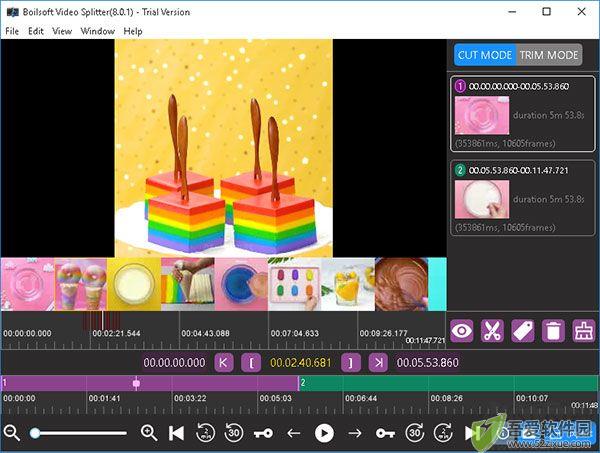Screen dimensions: 600x453
Task: Click the green segment 2 bar on timeline
Action: pyautogui.click(x=449, y=383)
